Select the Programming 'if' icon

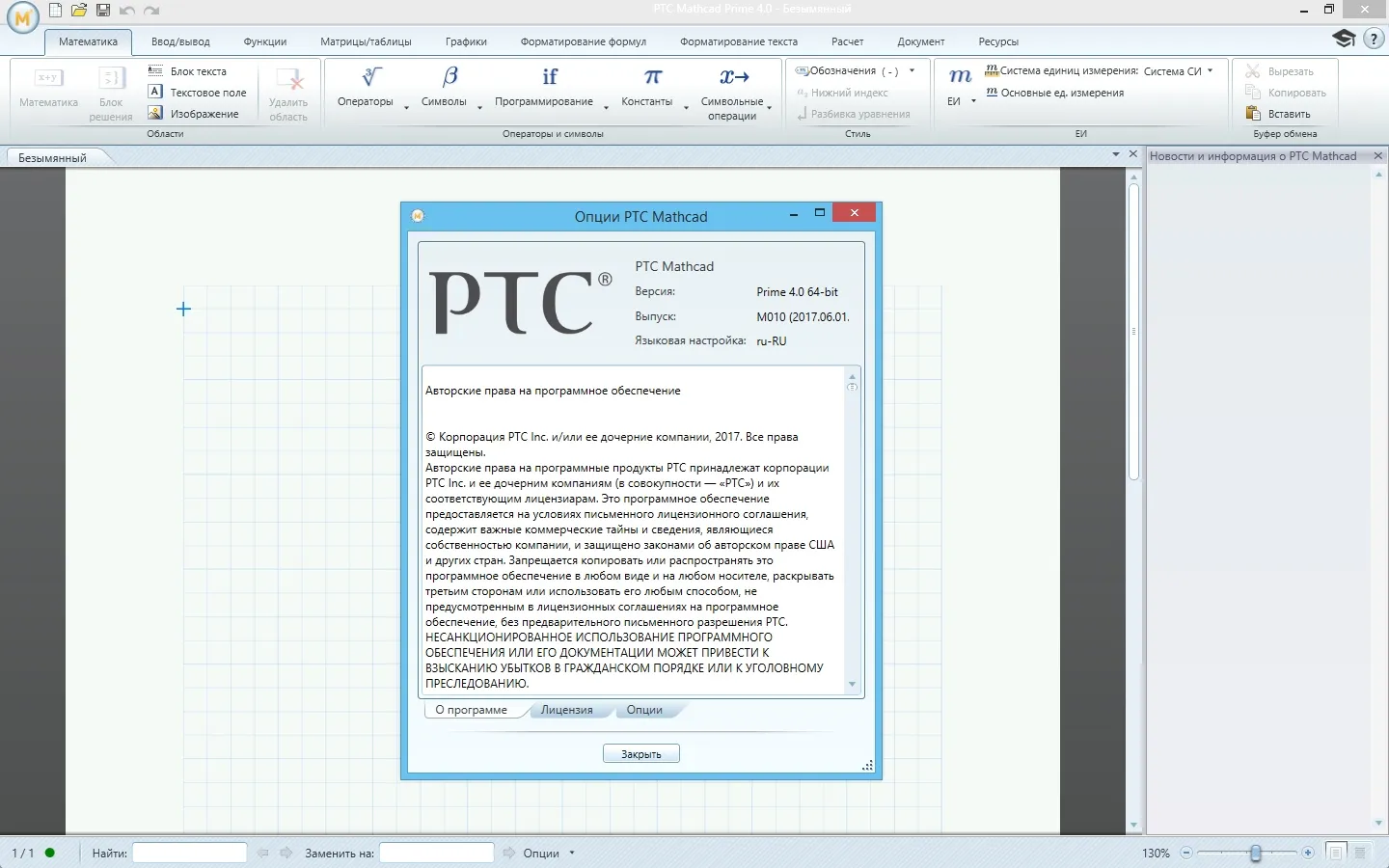tap(550, 77)
